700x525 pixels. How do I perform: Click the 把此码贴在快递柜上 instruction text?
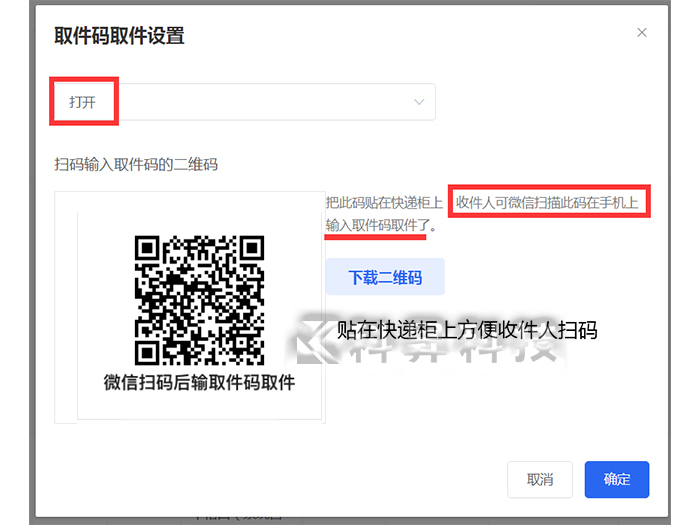pos(384,203)
